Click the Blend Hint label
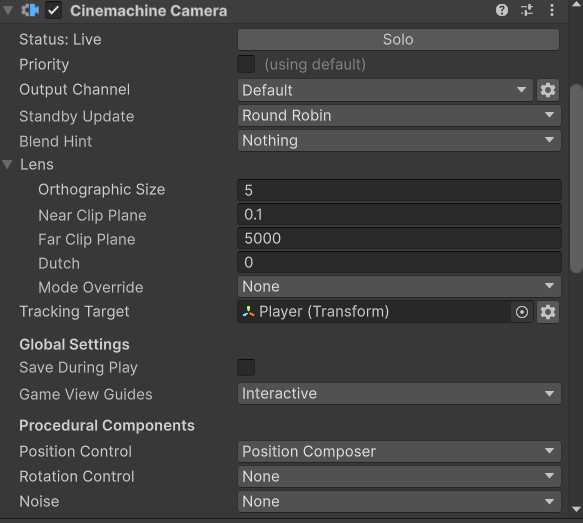Image resolution: width=583 pixels, height=523 pixels. (x=55, y=141)
